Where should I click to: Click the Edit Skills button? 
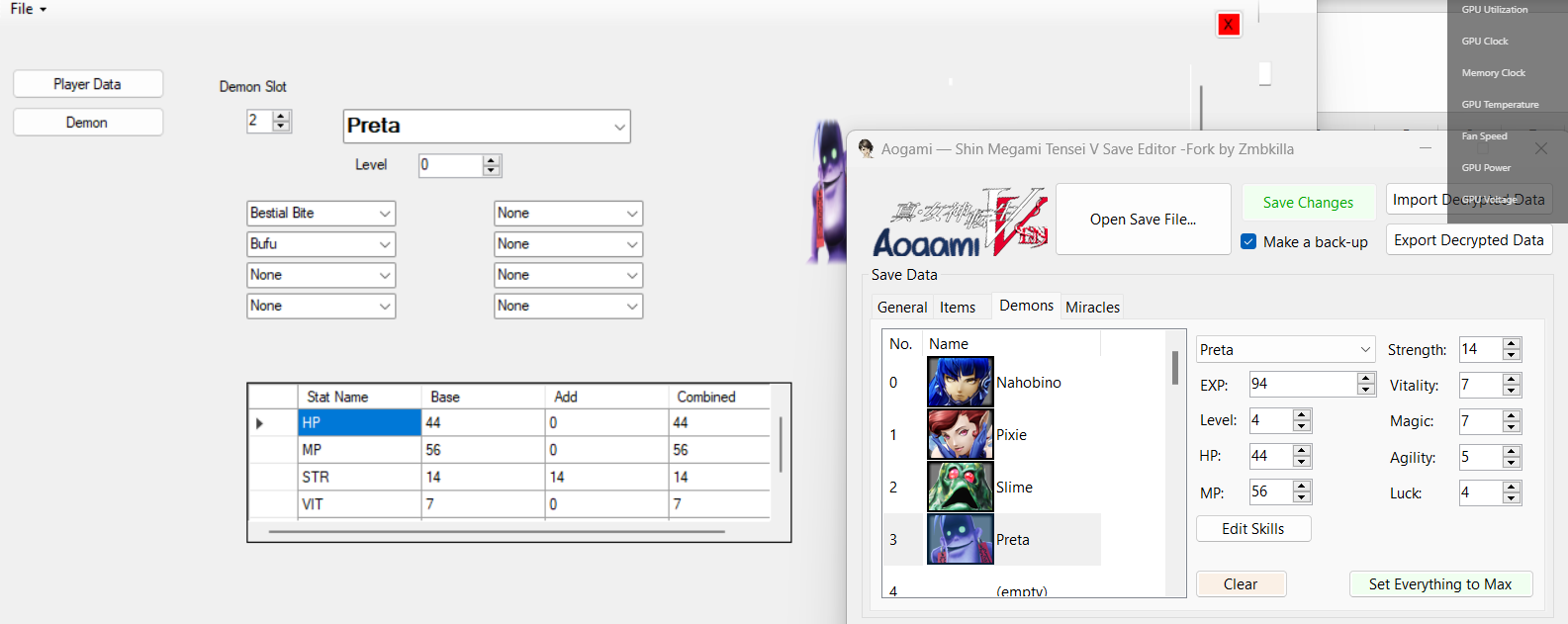pos(1253,528)
